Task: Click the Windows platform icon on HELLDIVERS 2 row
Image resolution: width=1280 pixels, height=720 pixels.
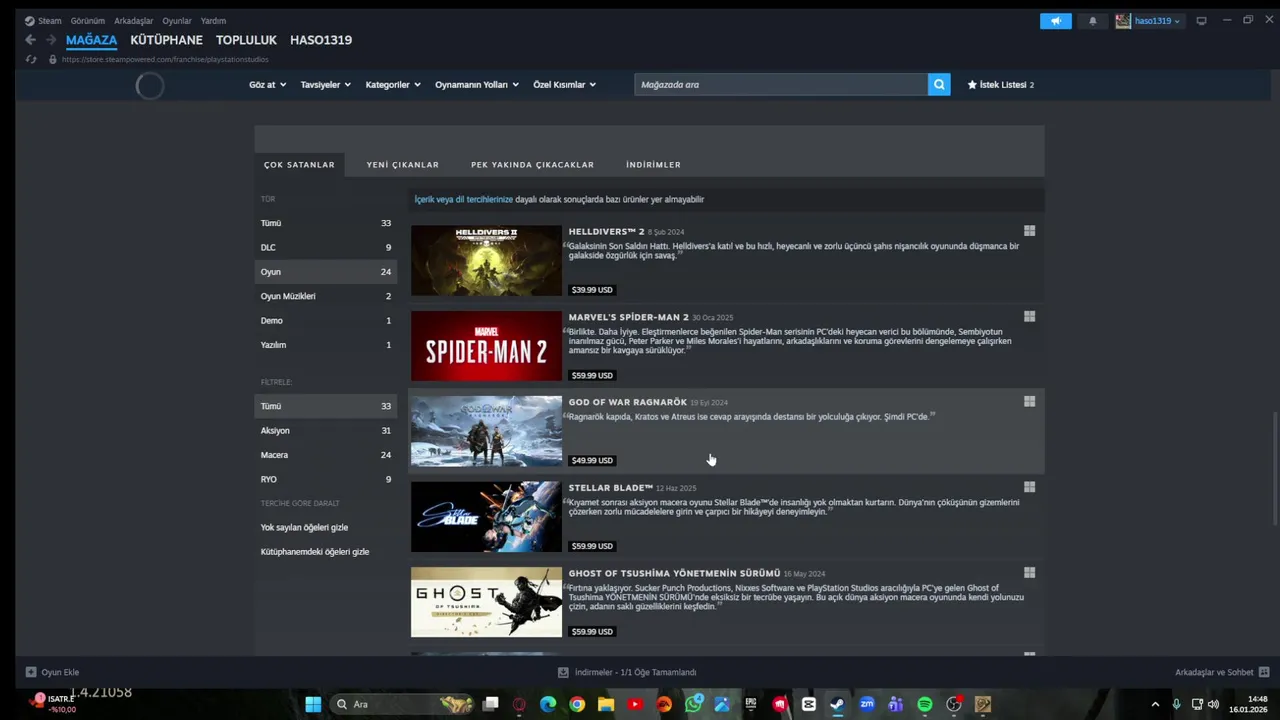Action: (1029, 231)
